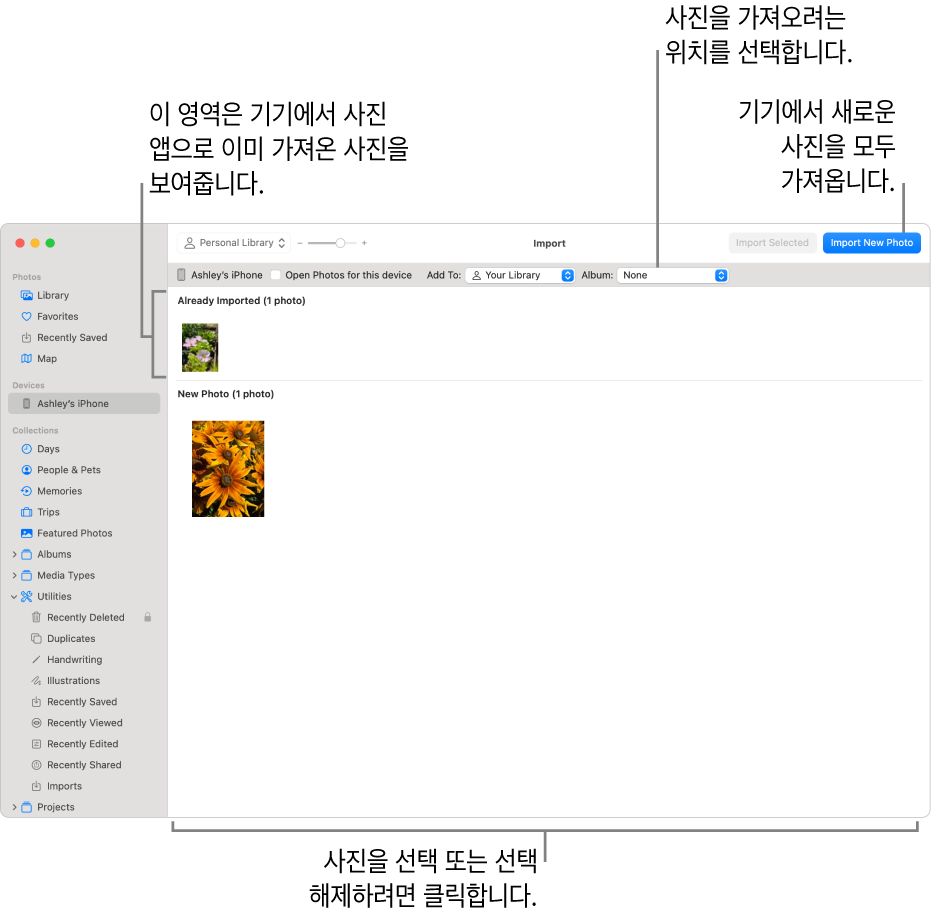Open Recently Viewed under Utilities
The width and height of the screenshot is (936, 918).
click(x=84, y=724)
